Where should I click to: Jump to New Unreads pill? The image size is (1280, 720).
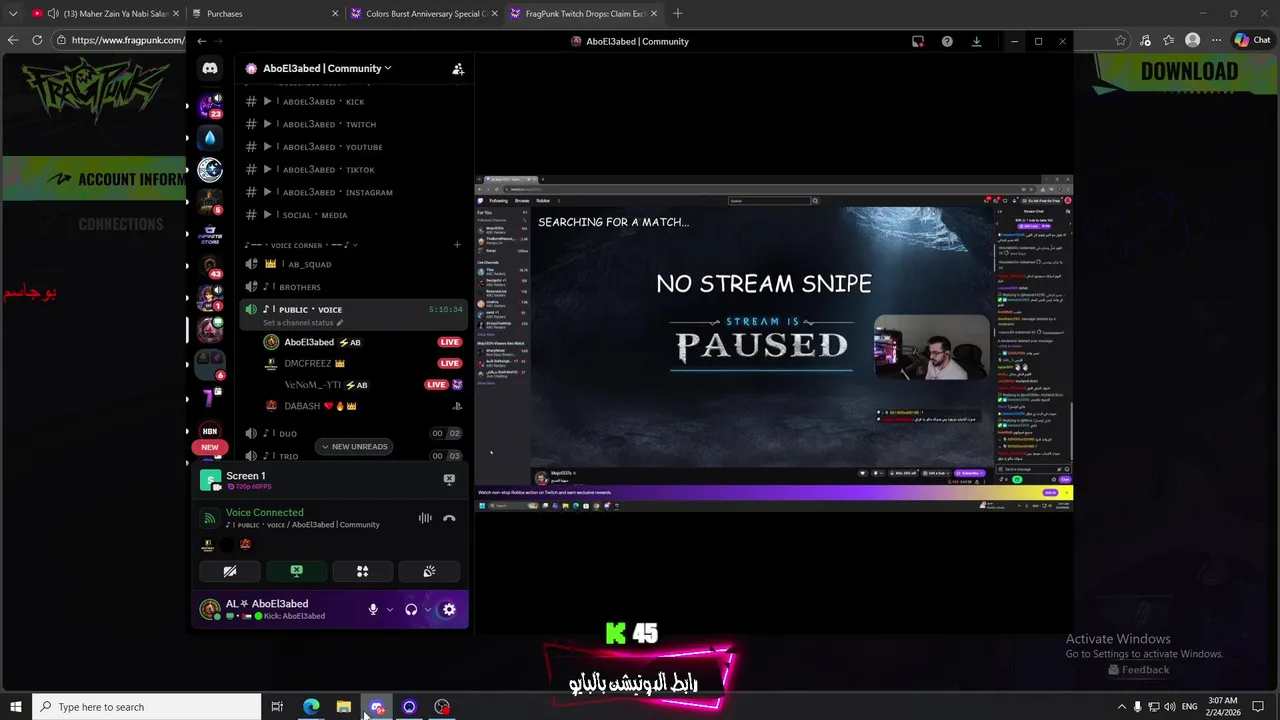[354, 447]
